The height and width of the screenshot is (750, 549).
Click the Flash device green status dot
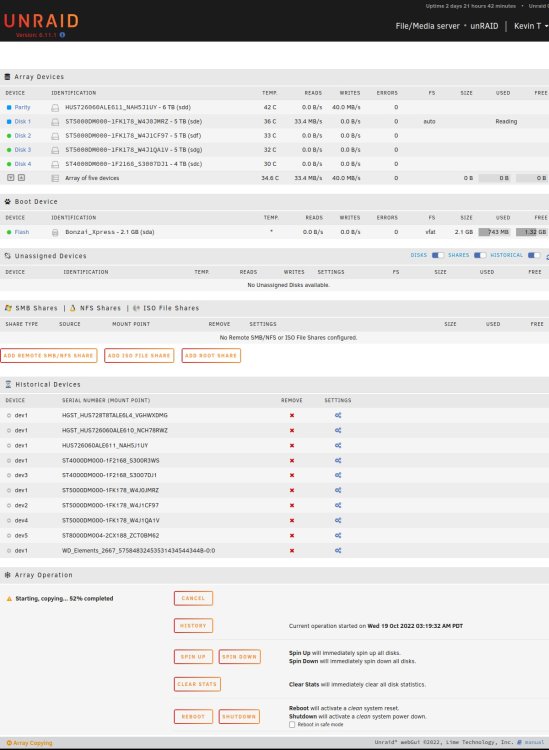pyautogui.click(x=9, y=232)
